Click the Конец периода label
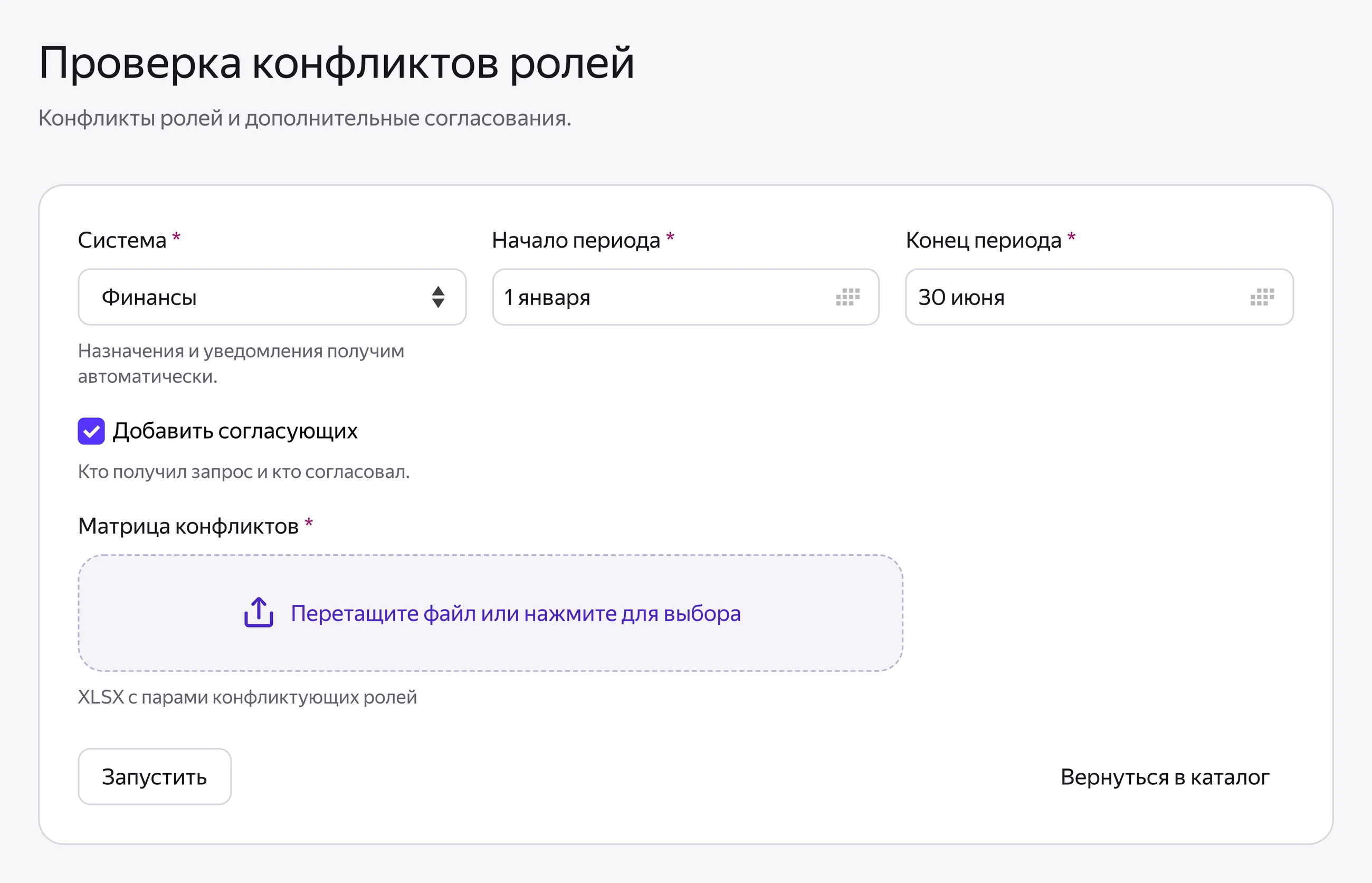Image resolution: width=1372 pixels, height=883 pixels. pyautogui.click(x=984, y=240)
